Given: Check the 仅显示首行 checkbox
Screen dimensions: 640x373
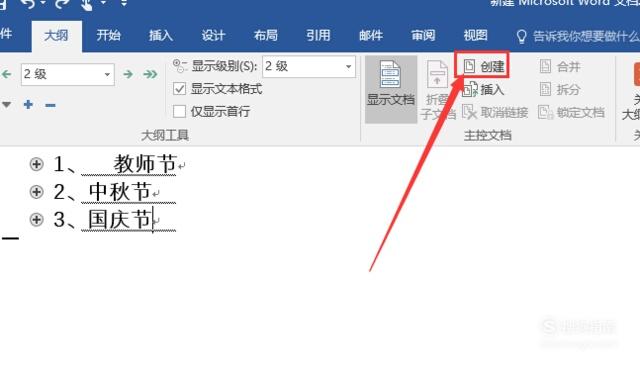Looking at the screenshot, I should 180,111.
